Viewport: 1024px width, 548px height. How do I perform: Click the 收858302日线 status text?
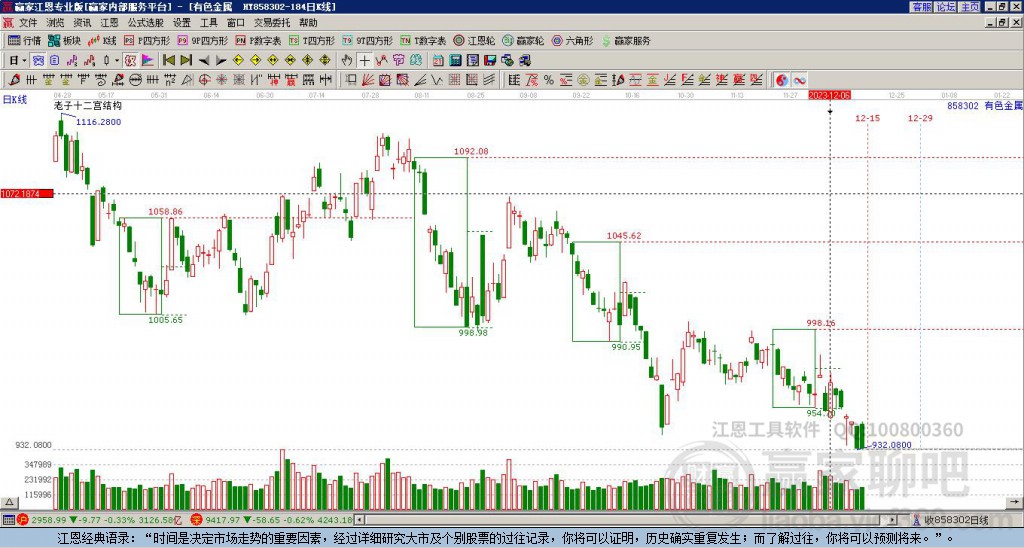pyautogui.click(x=956, y=521)
